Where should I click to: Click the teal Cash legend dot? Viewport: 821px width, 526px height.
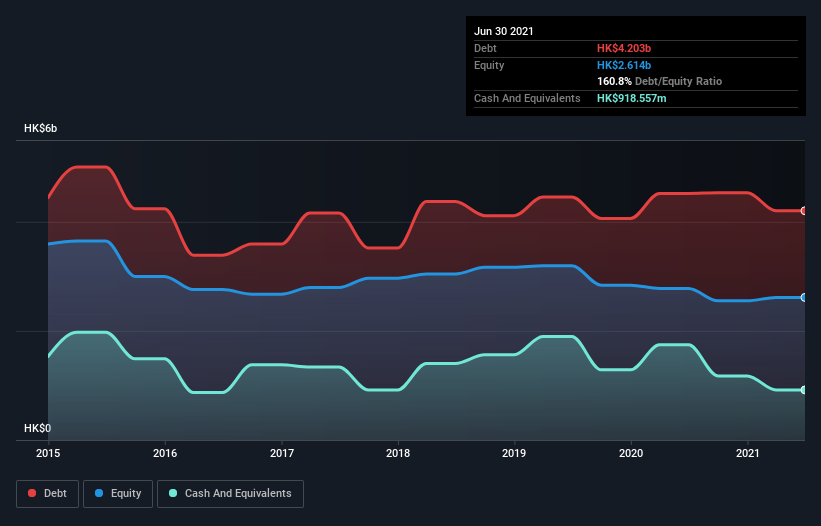click(x=173, y=493)
